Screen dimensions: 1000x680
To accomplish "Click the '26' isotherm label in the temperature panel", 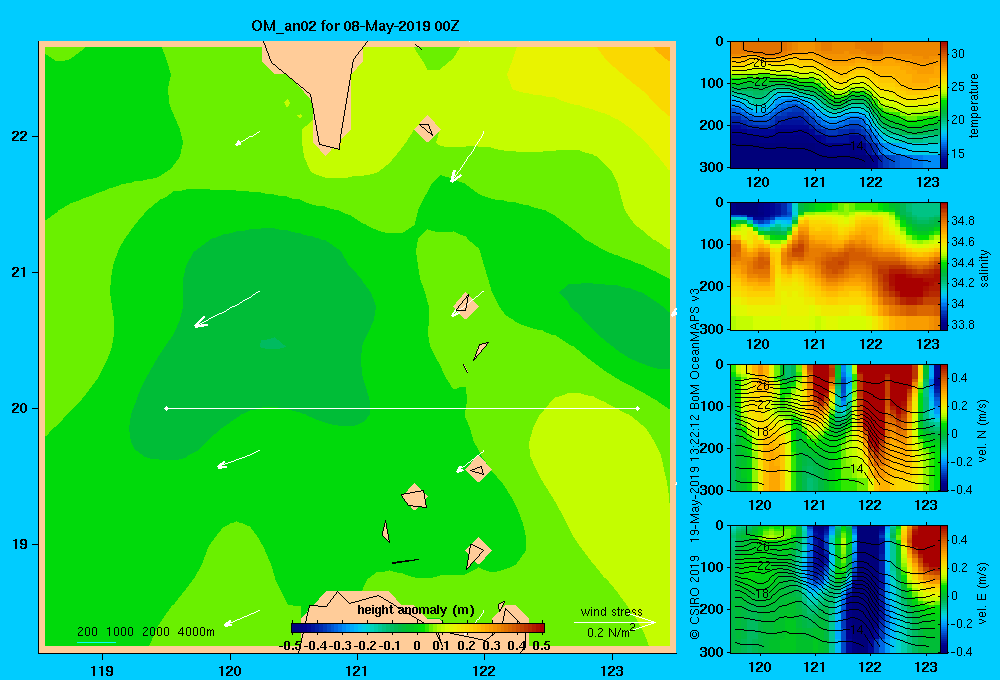I will coord(760,63).
